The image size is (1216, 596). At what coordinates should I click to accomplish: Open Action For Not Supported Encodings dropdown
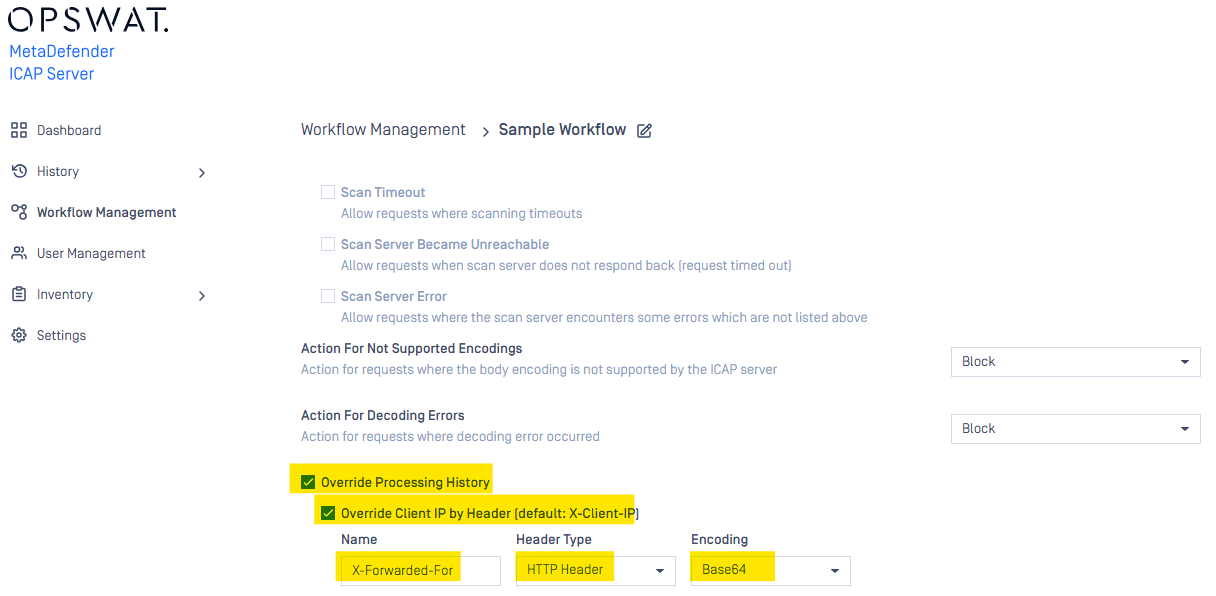[1075, 362]
